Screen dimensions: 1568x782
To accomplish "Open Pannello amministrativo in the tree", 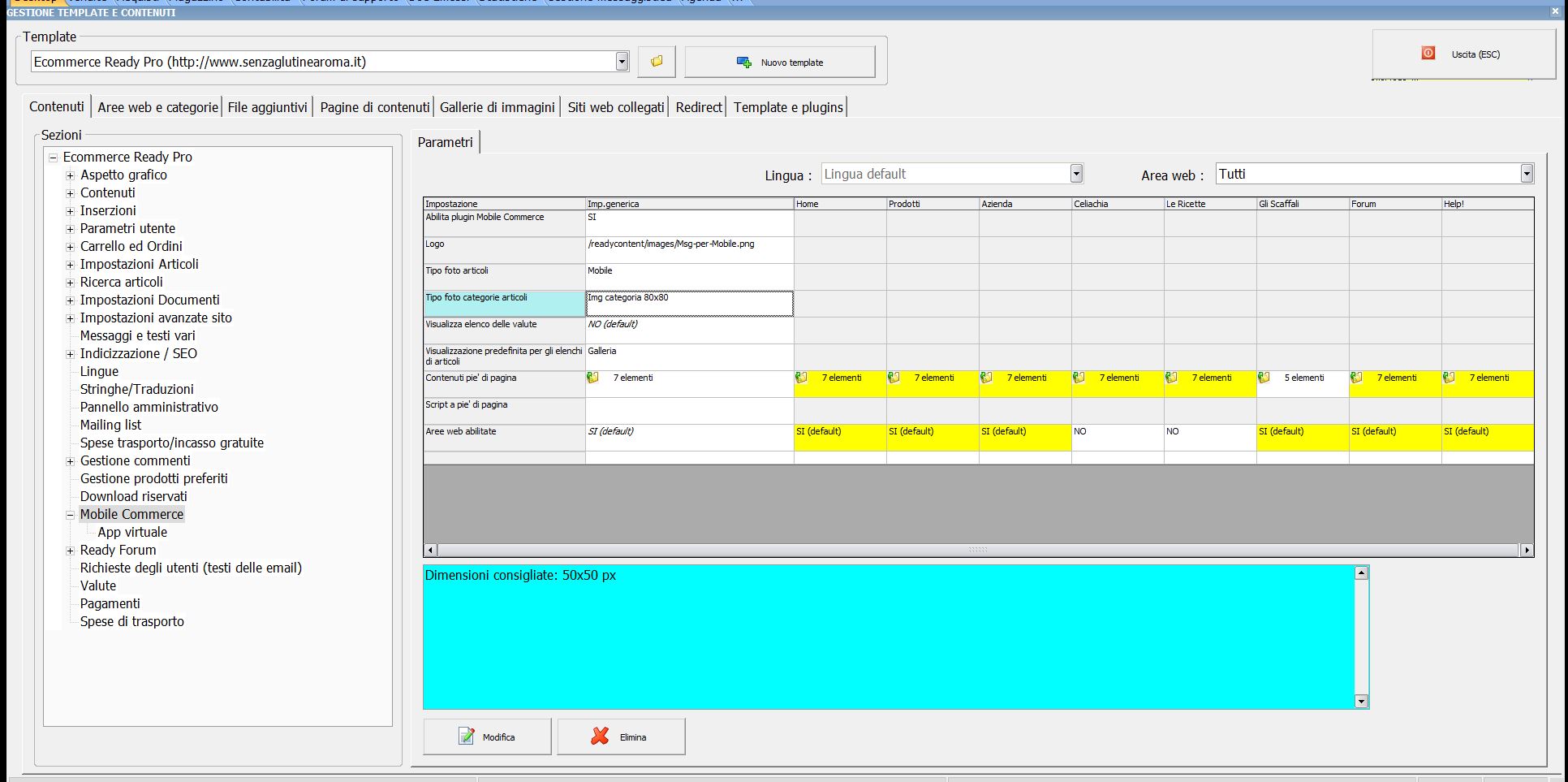I will tap(149, 408).
